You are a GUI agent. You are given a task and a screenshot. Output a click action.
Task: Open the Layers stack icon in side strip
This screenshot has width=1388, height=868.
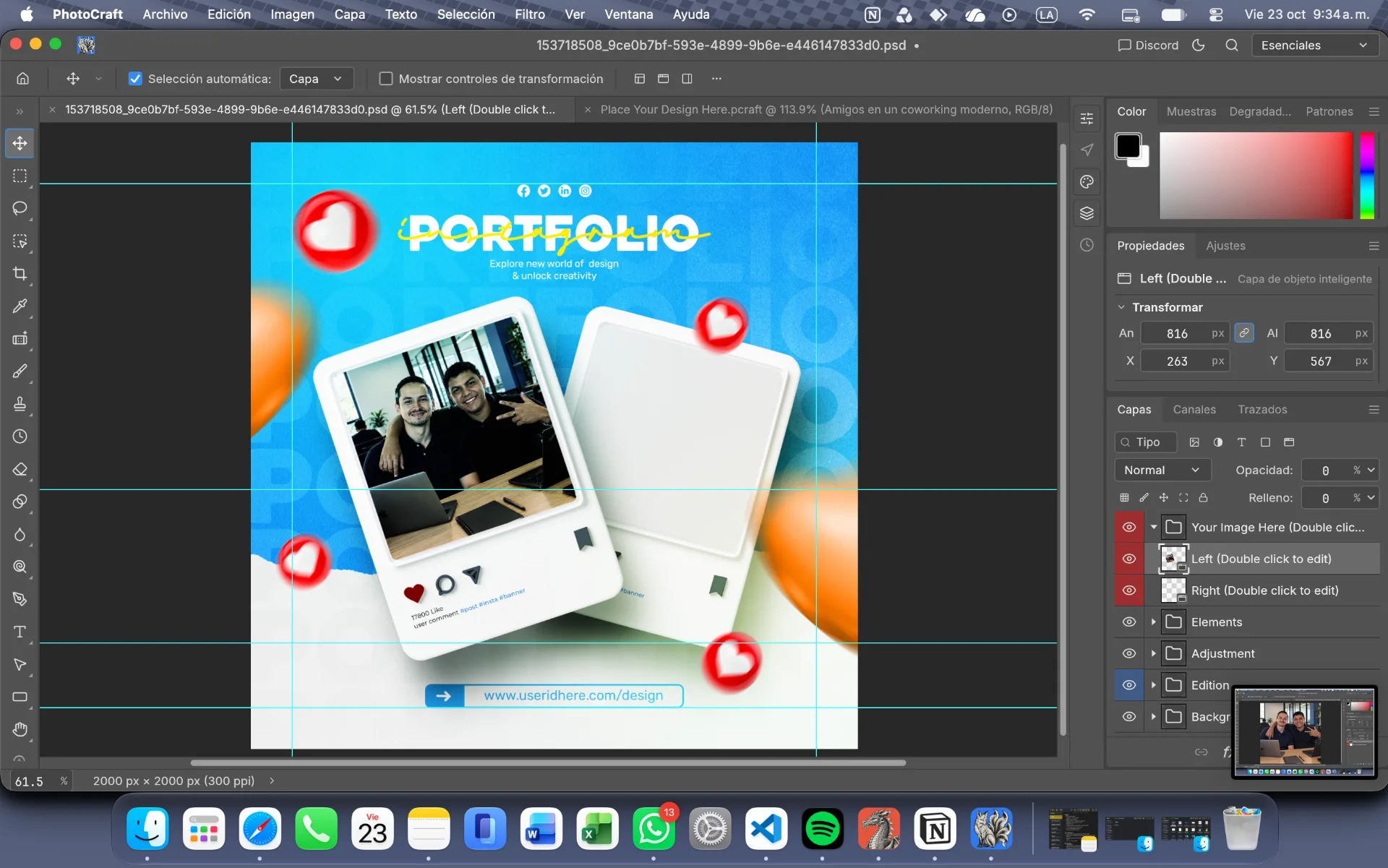click(1087, 213)
